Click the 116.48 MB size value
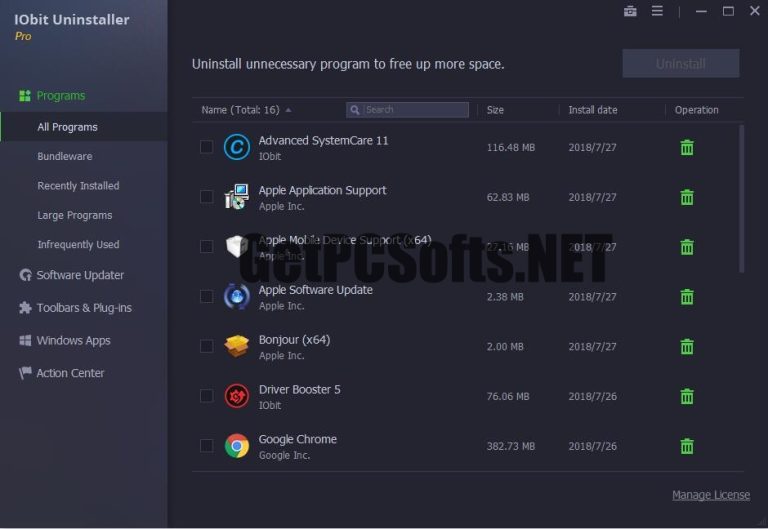This screenshot has width=768, height=529. [511, 147]
